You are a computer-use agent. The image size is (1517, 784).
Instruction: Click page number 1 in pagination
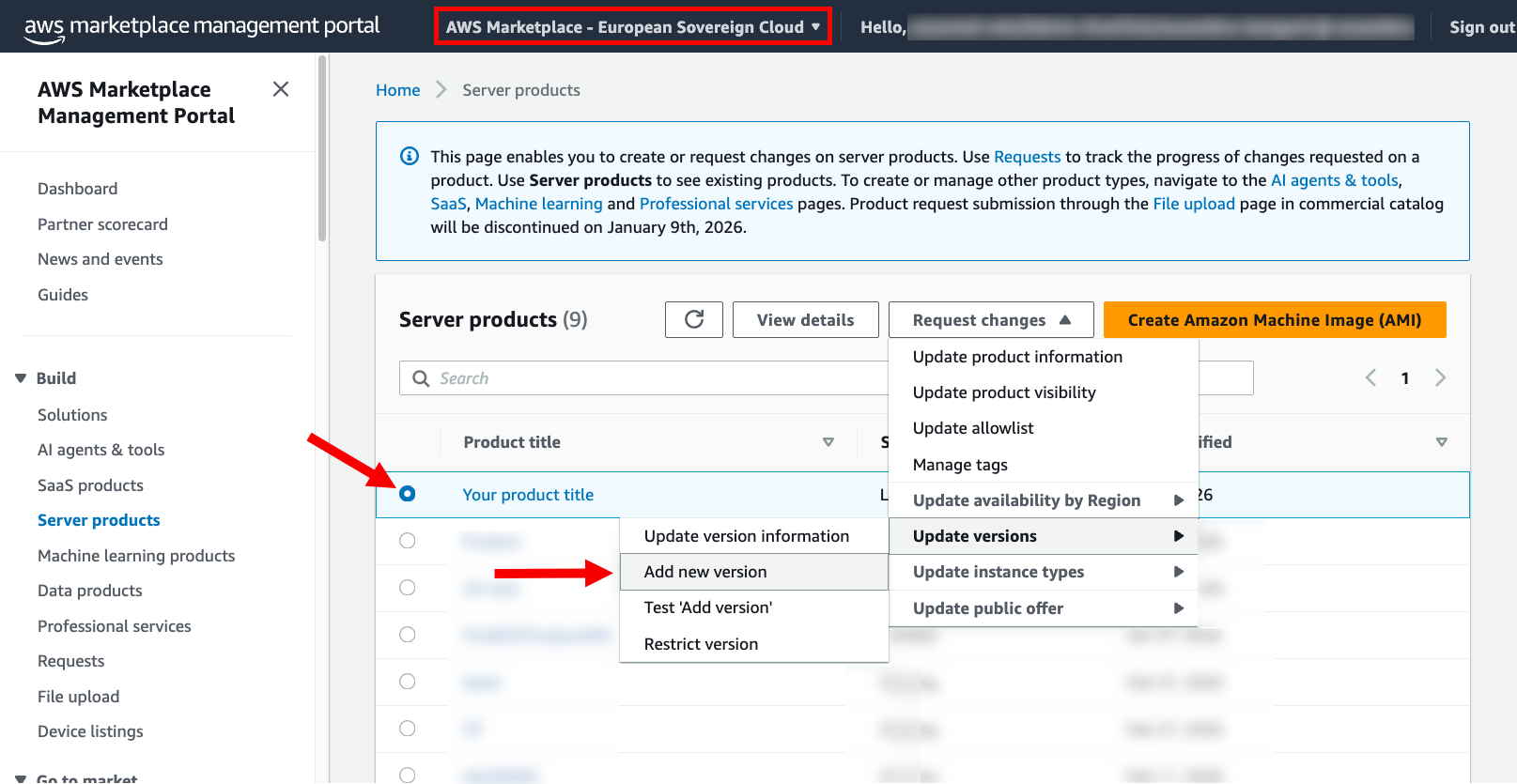point(1405,378)
